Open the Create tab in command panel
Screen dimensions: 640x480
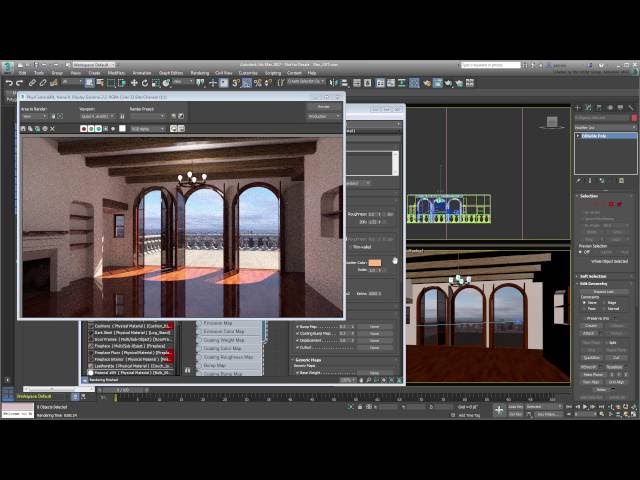coord(578,108)
